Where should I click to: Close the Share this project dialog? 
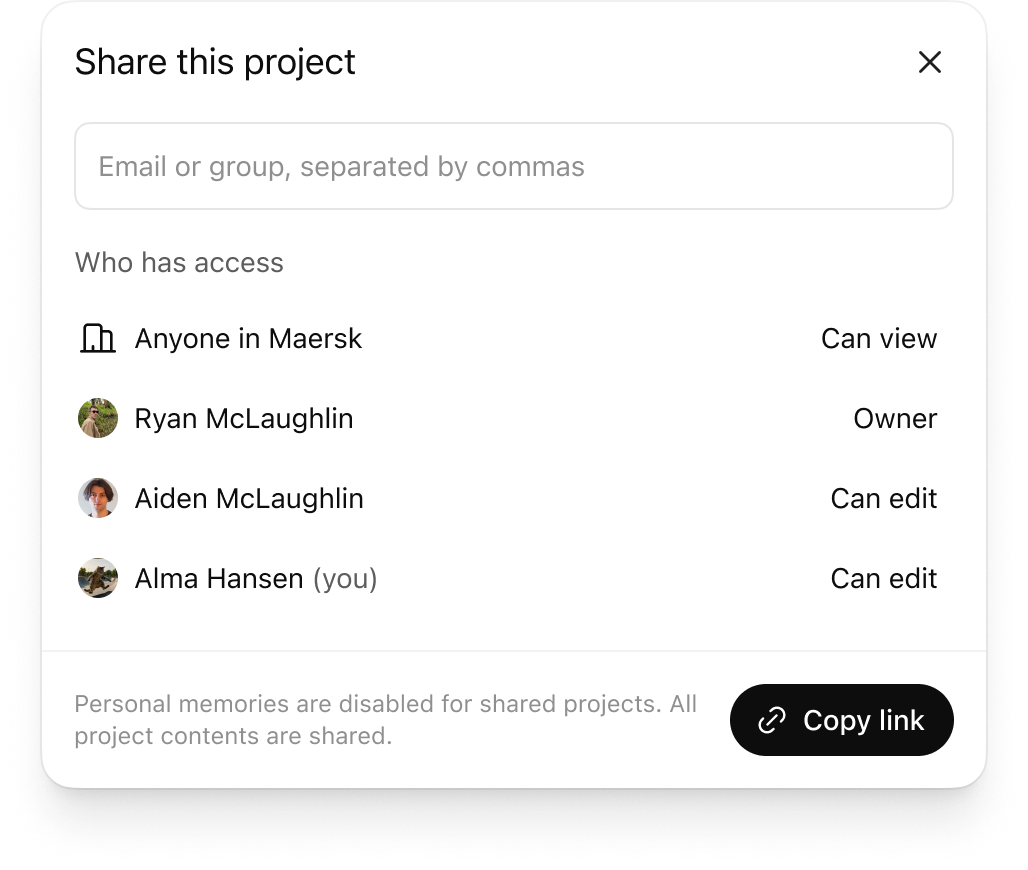tap(930, 62)
